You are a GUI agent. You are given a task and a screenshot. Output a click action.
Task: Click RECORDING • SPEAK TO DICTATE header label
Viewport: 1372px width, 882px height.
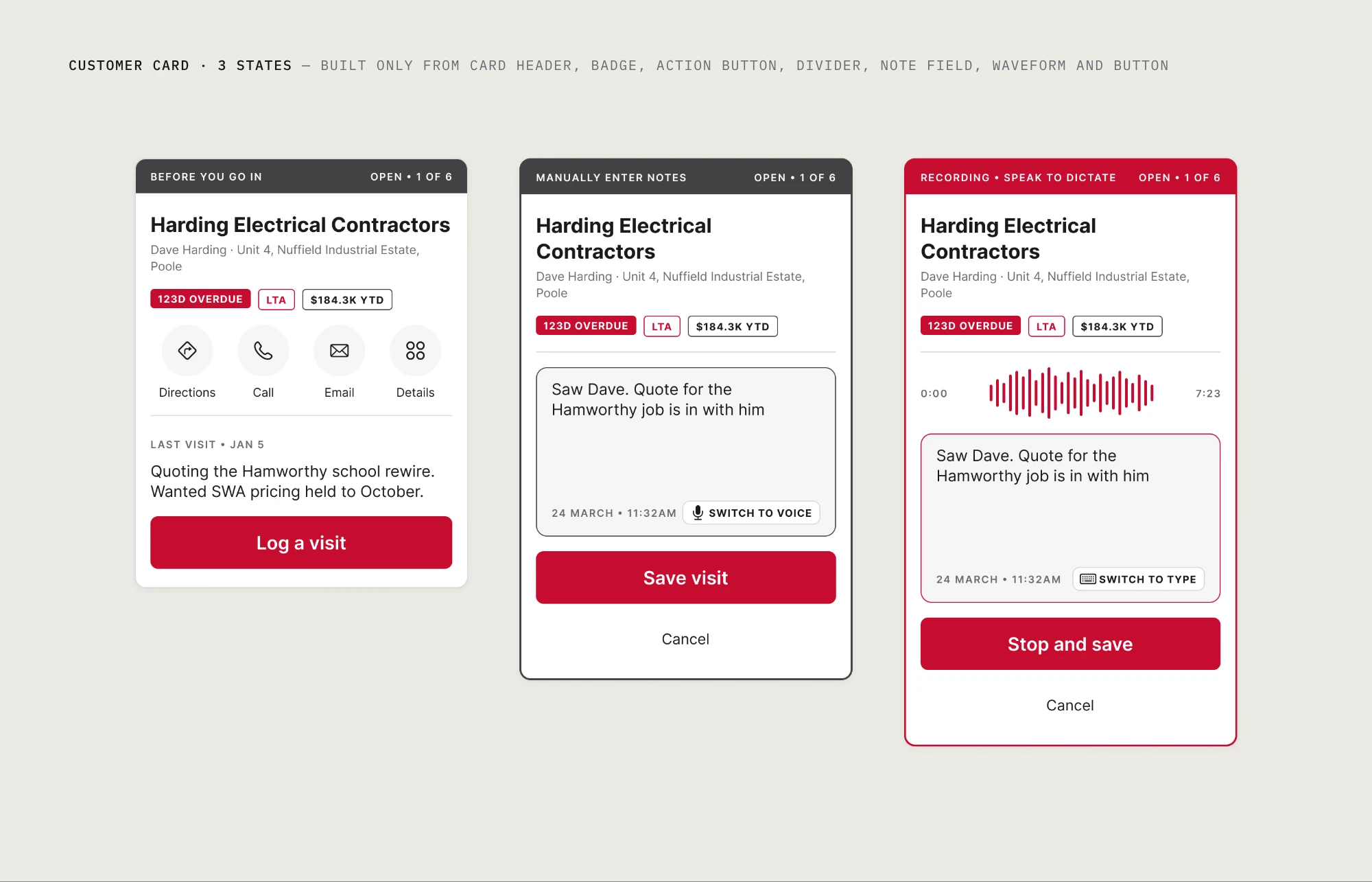pos(1018,177)
